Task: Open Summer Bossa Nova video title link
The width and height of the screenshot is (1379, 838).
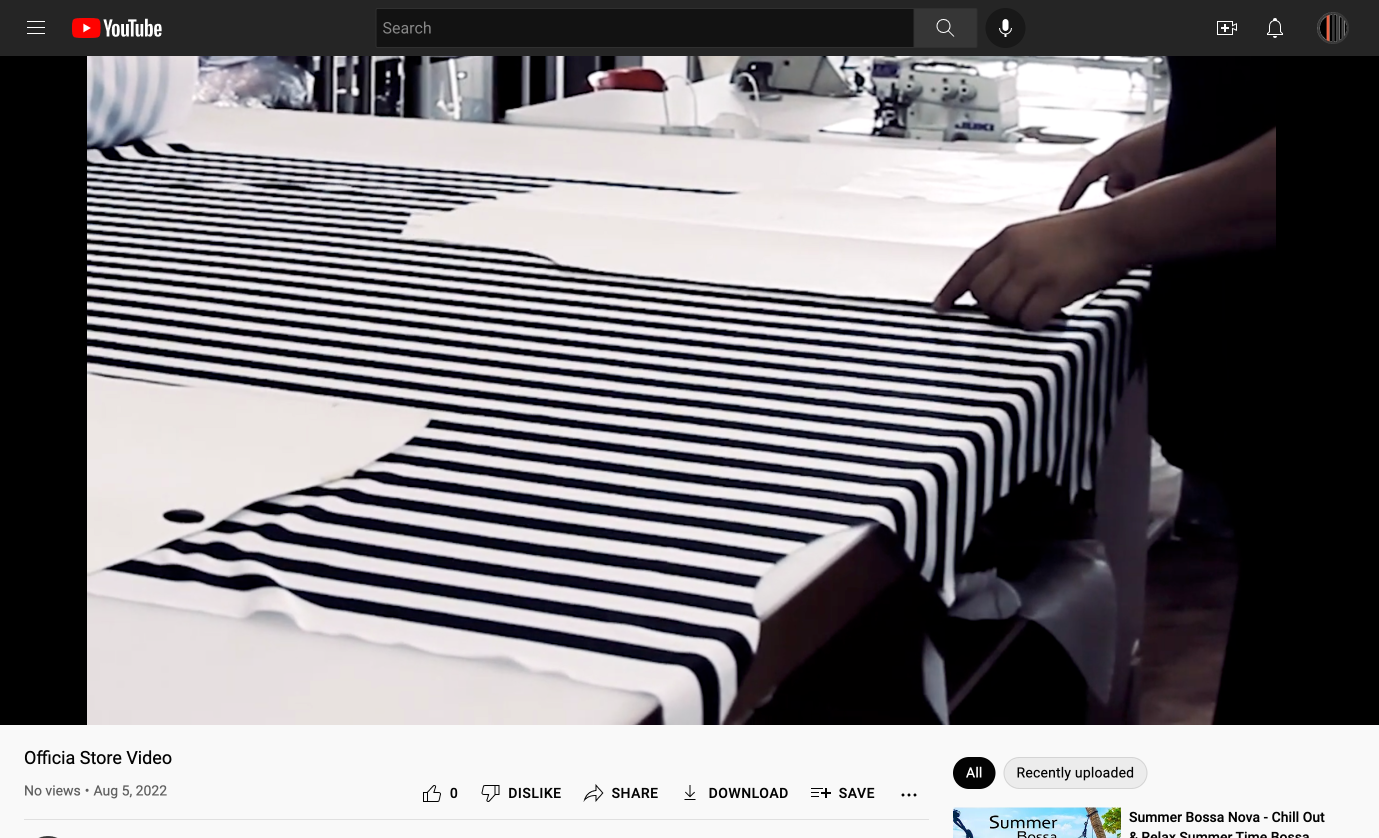Action: point(1226,818)
